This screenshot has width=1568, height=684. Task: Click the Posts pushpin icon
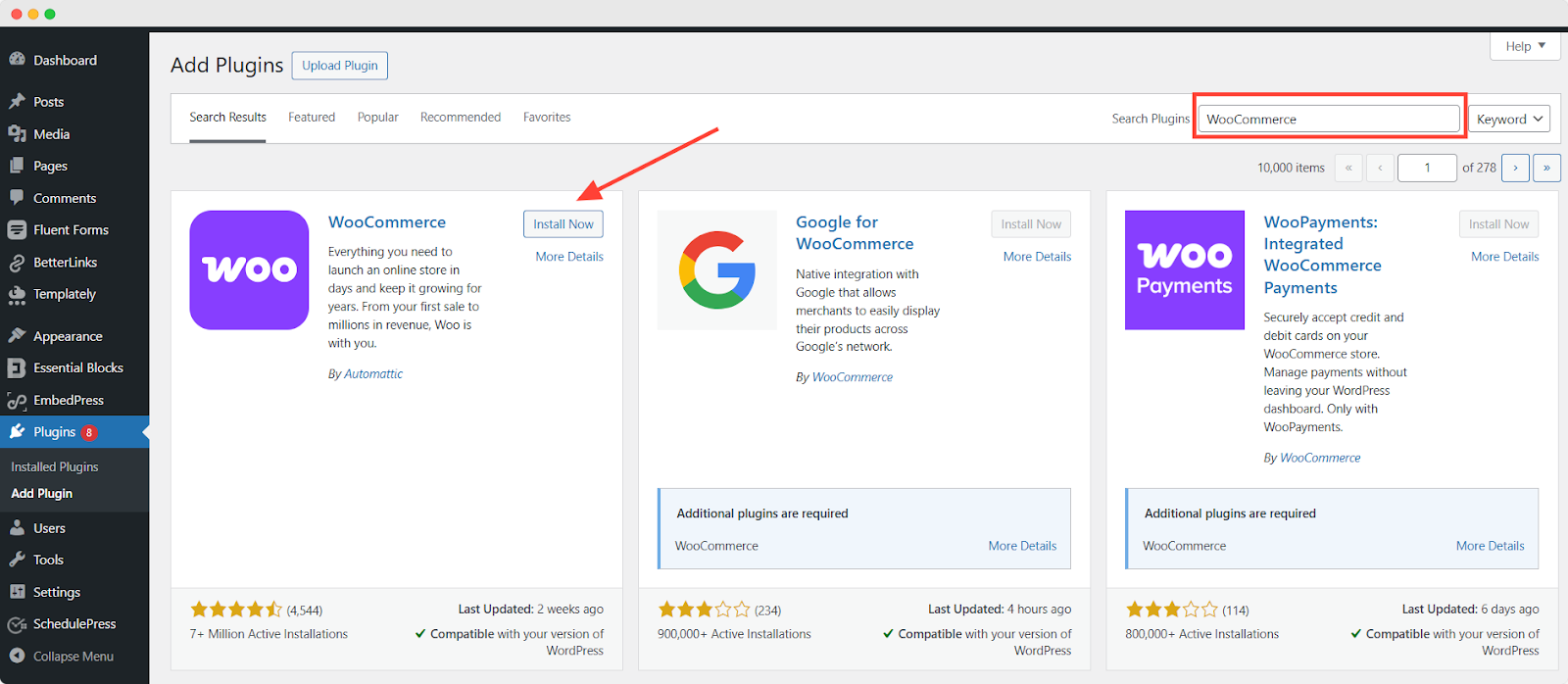(x=17, y=101)
